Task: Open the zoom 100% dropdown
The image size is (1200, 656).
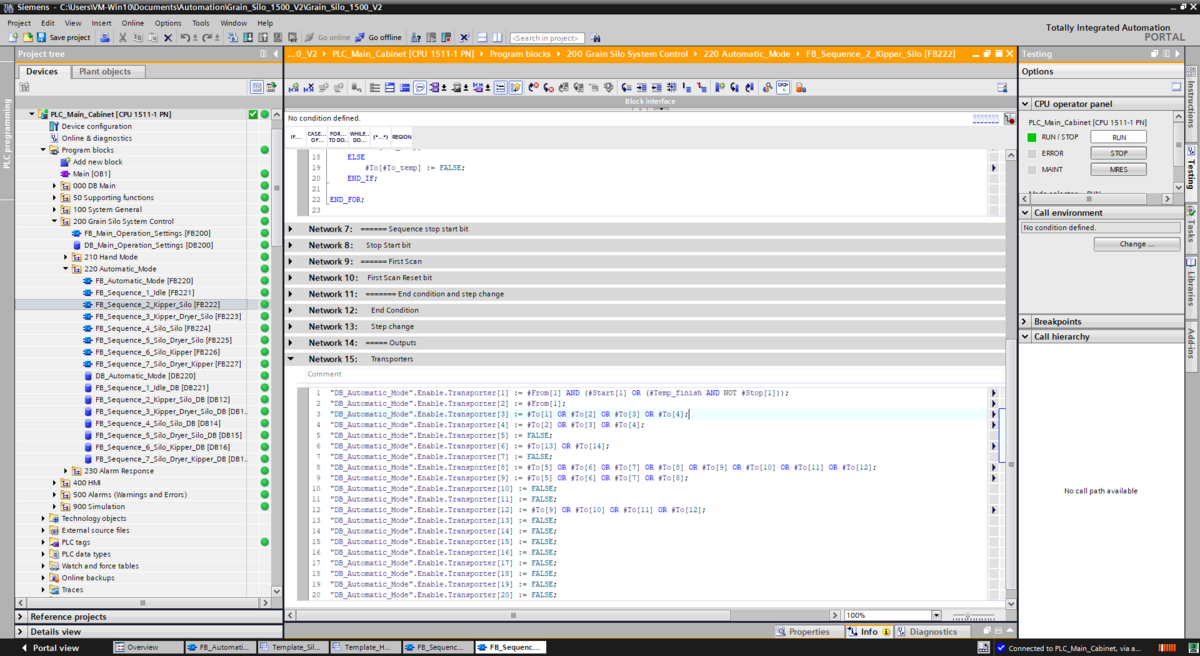Action: (936, 616)
